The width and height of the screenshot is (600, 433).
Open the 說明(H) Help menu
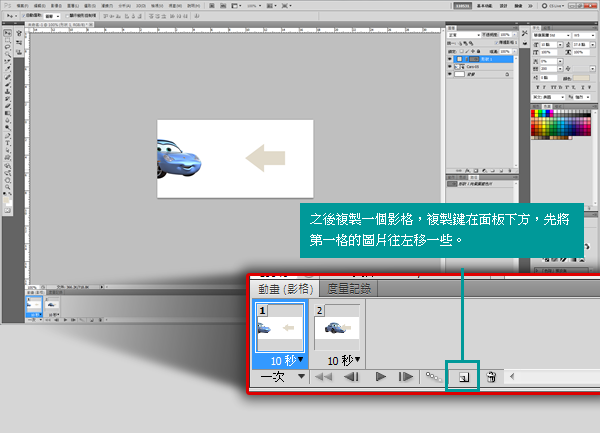(193, 6)
